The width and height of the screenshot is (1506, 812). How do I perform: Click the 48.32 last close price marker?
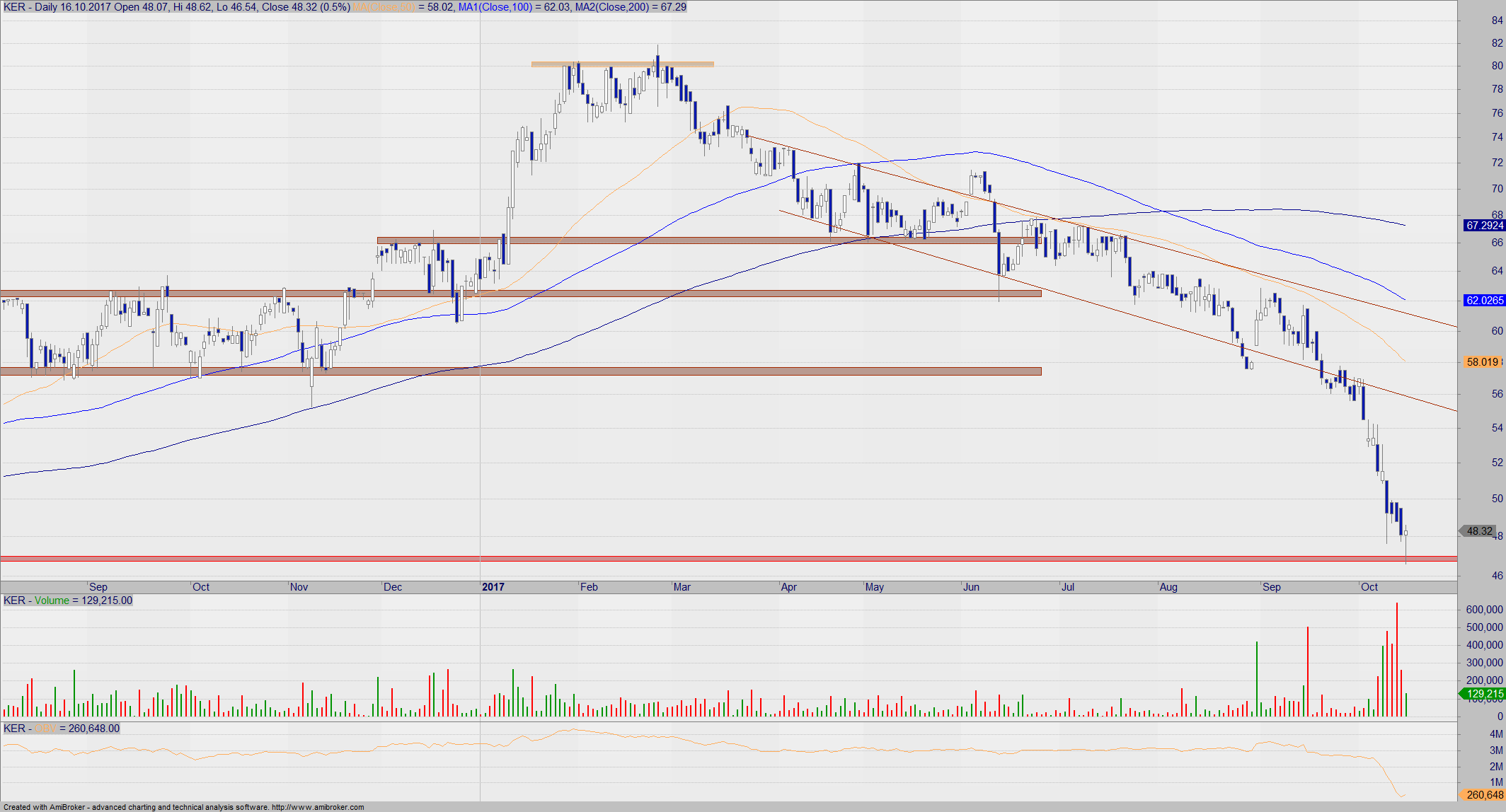click(x=1479, y=531)
